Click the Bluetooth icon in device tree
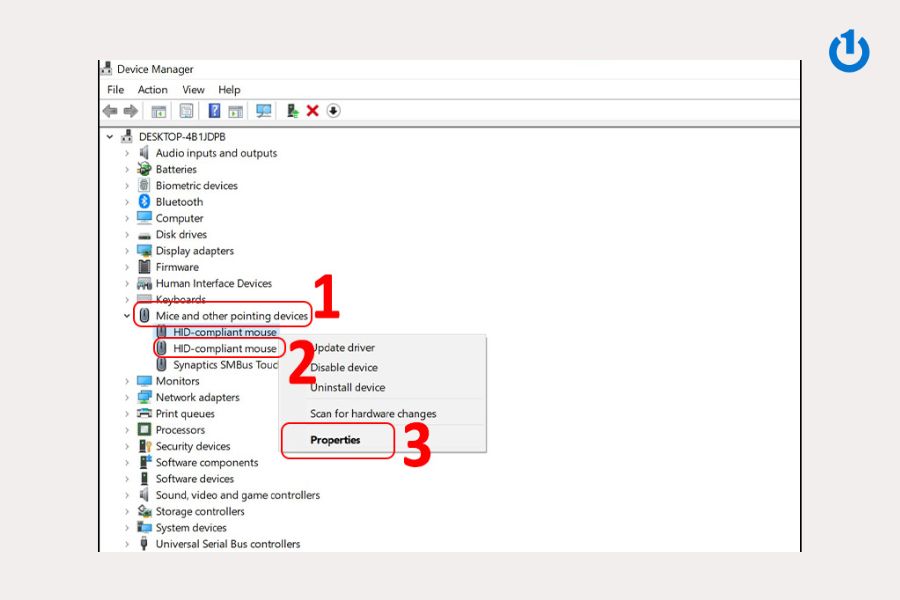The image size is (900, 600). click(144, 202)
